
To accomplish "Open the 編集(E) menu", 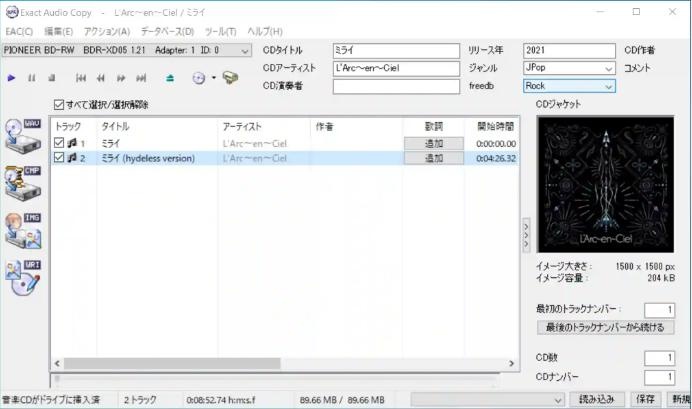I will (58, 31).
